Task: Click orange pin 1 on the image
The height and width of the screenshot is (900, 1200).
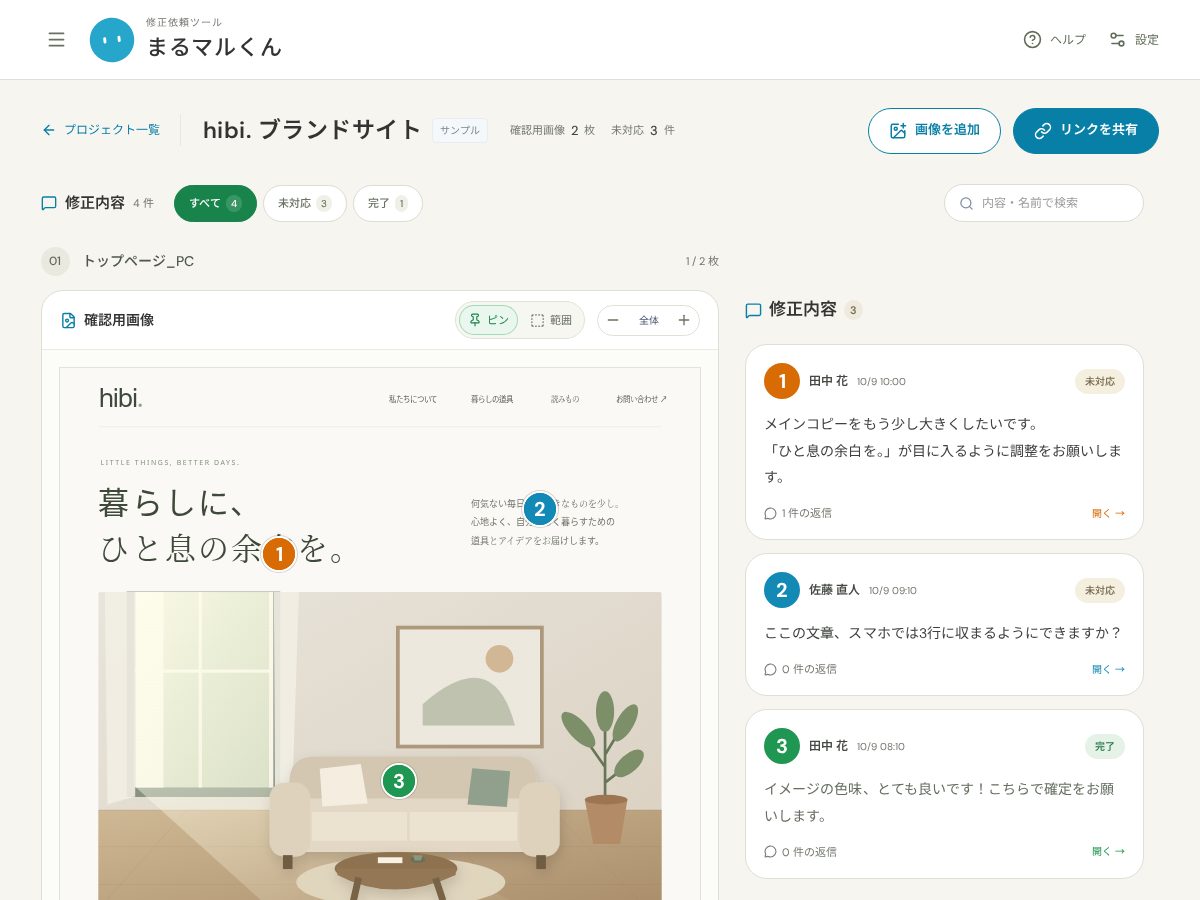Action: point(279,553)
